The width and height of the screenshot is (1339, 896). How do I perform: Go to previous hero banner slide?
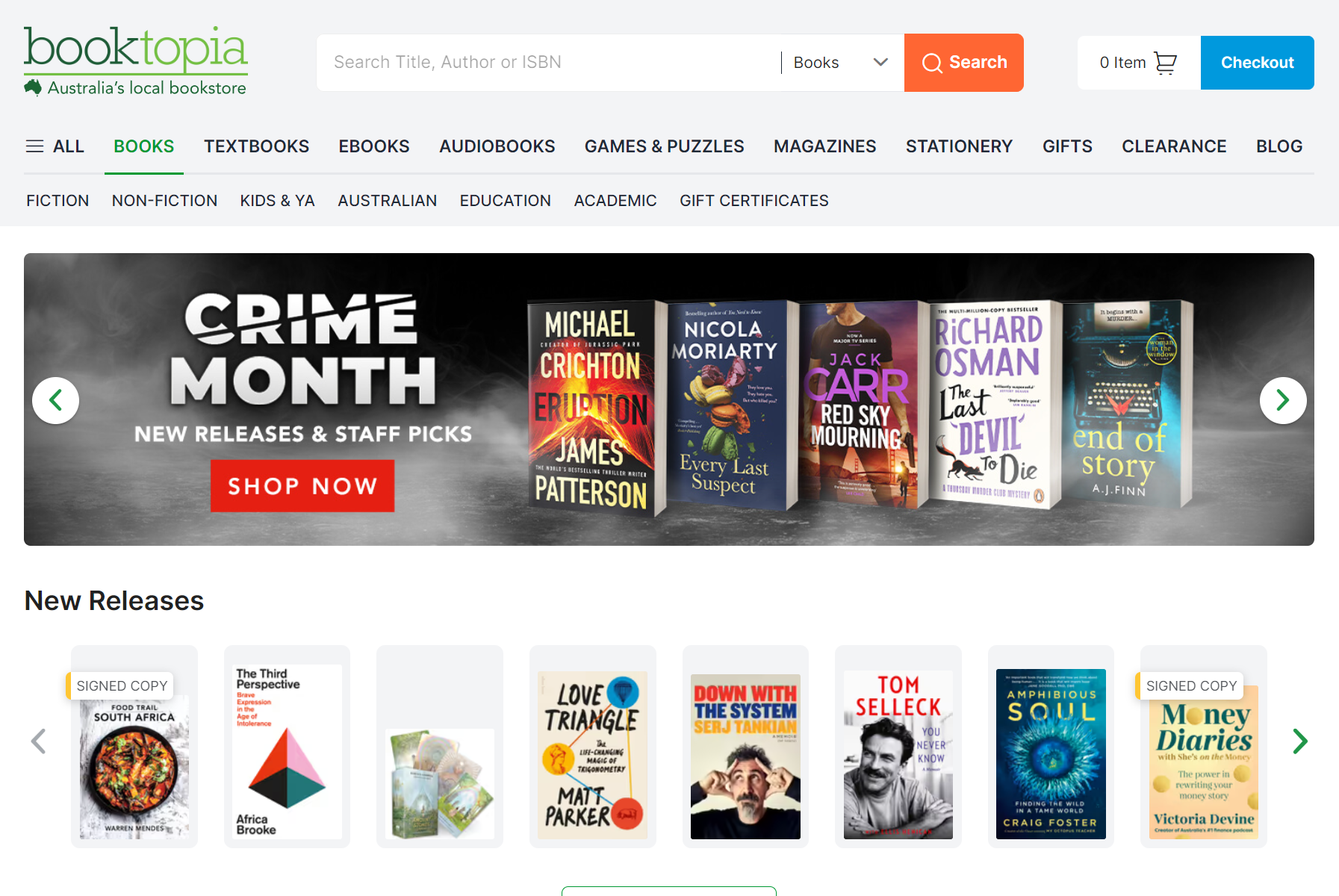click(x=56, y=401)
